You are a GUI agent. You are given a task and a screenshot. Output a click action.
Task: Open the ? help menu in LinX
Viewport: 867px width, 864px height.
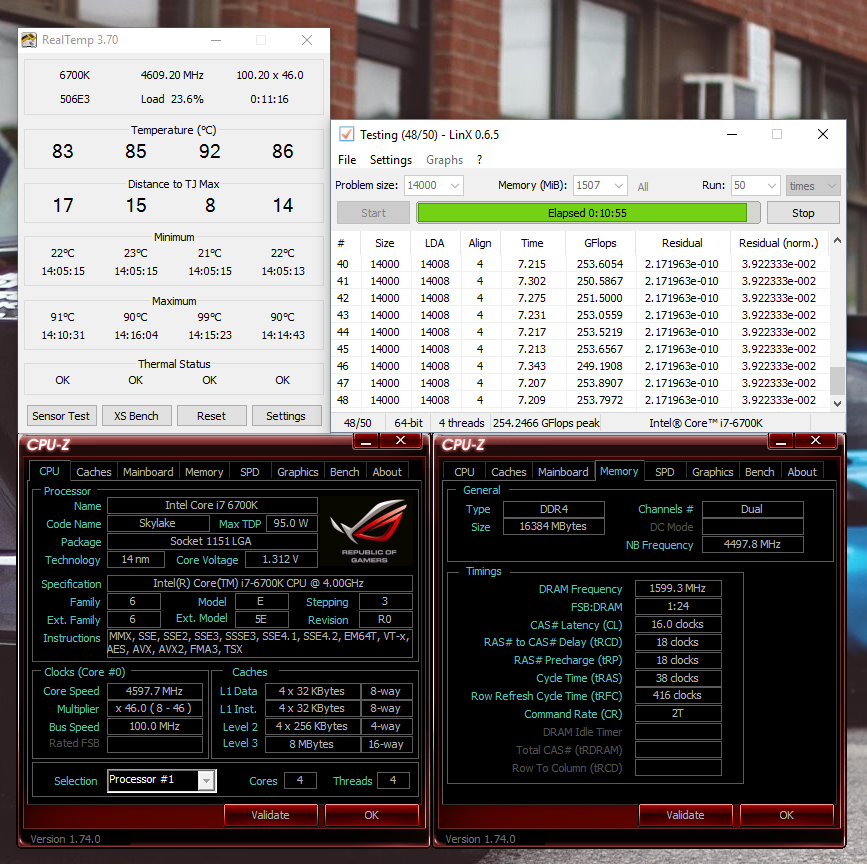click(479, 160)
